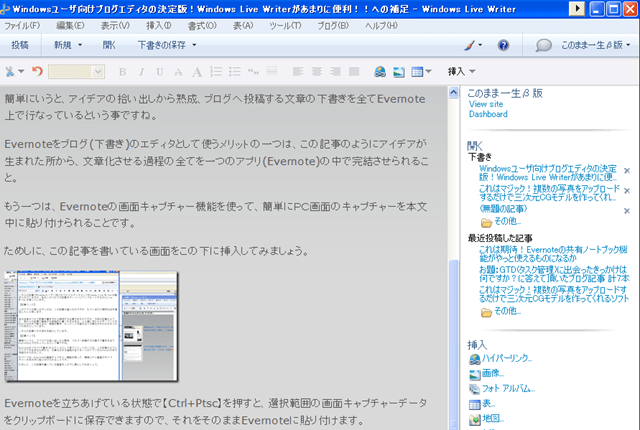This screenshot has height=430, width=640.
Task: Remove the Windows Live Writer draft entry
Action: 627,171
